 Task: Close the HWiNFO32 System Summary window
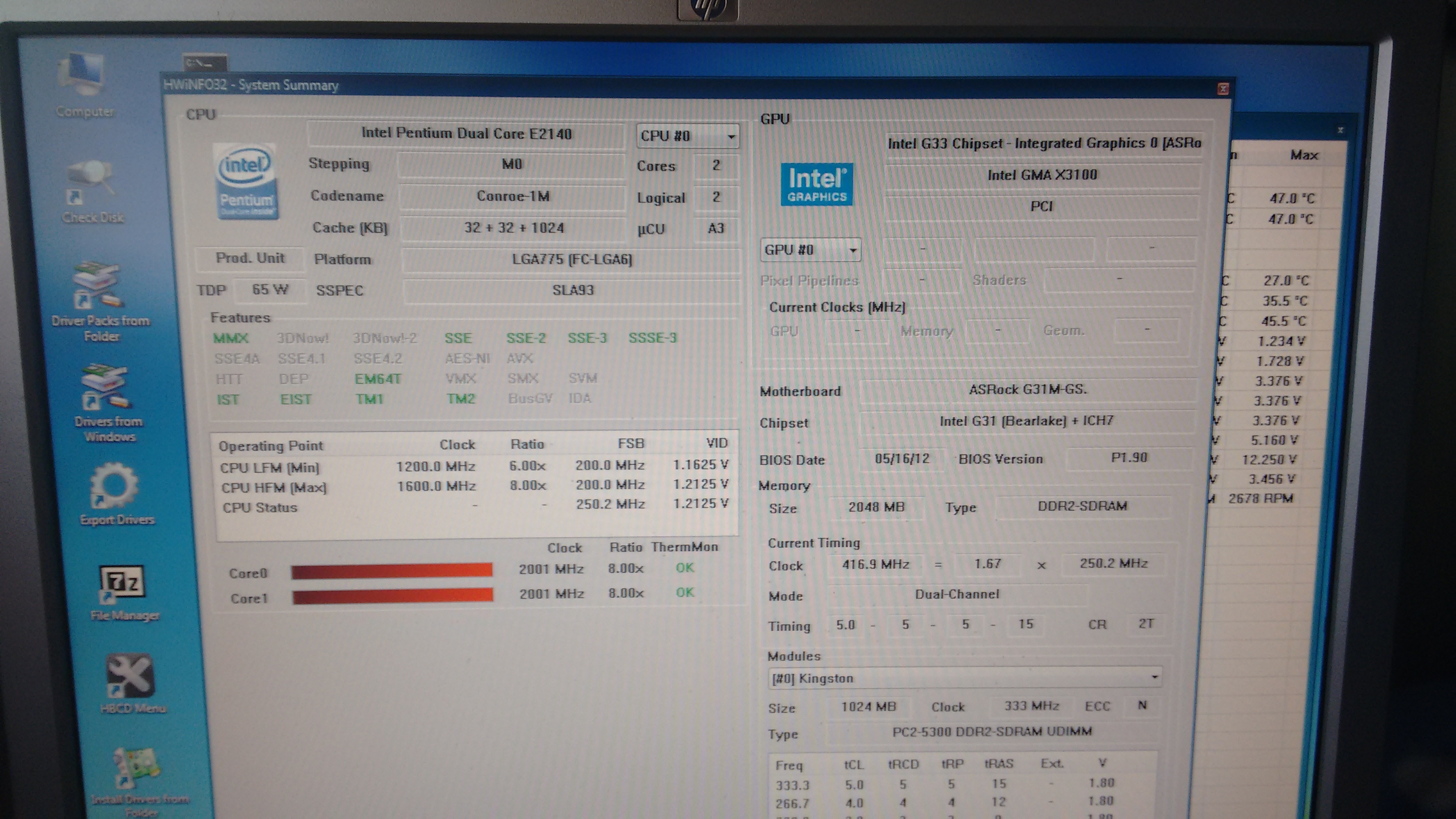click(x=1223, y=89)
